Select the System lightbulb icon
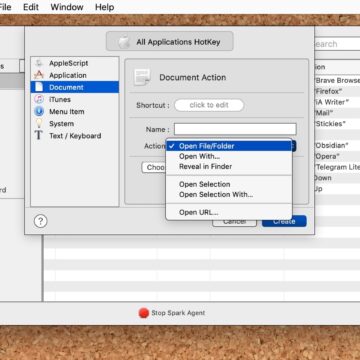This screenshot has width=360, height=360. tap(39, 124)
